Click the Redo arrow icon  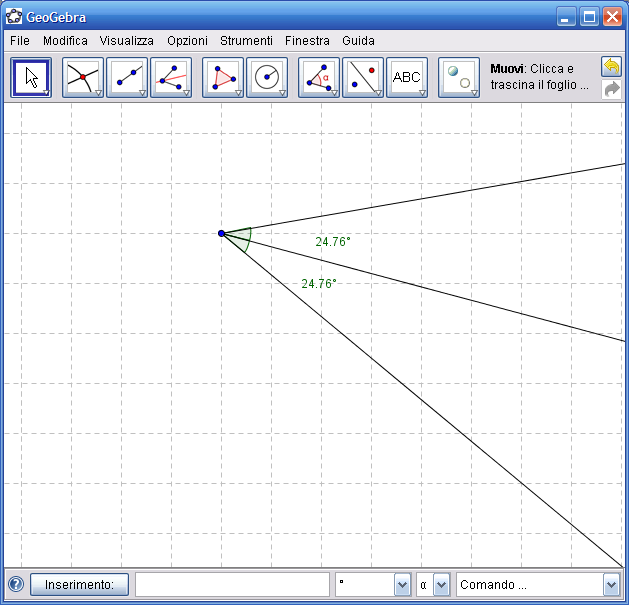pos(611,89)
